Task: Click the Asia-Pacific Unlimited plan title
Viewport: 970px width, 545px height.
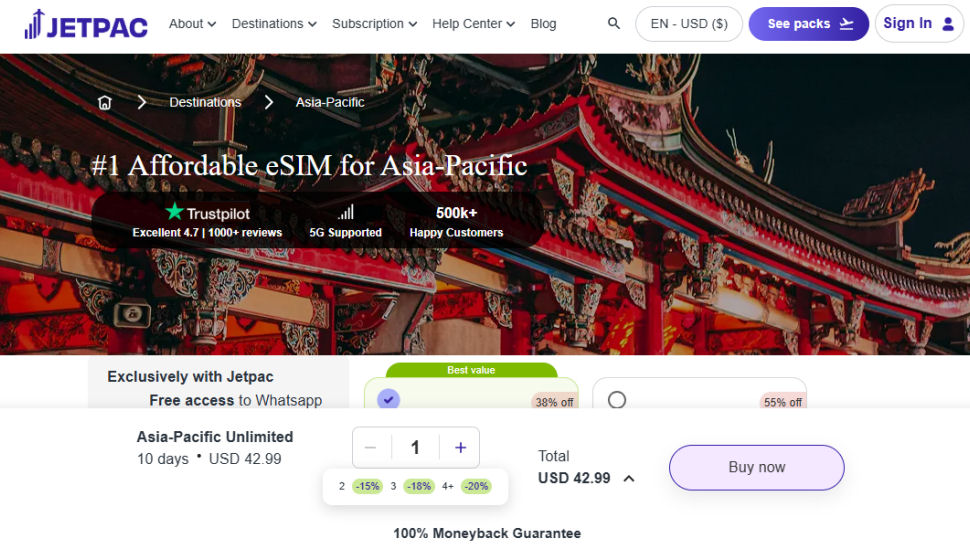Action: (x=215, y=437)
